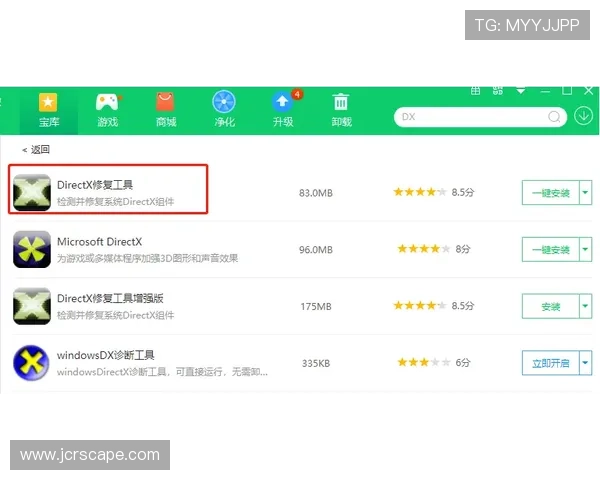
Task: Click the 175MB size value
Action: [316, 307]
